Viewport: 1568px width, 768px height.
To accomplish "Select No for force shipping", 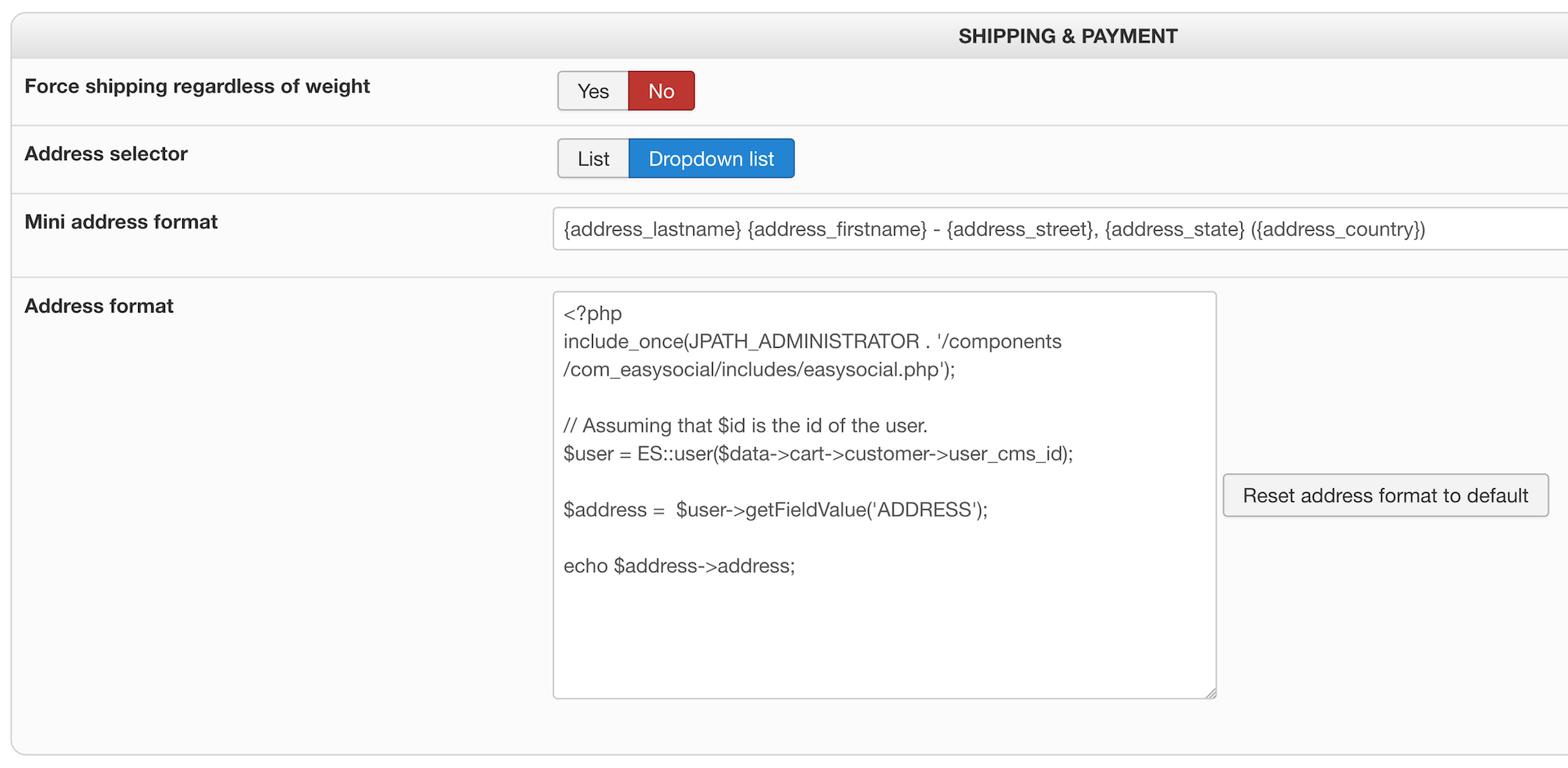I will [661, 91].
